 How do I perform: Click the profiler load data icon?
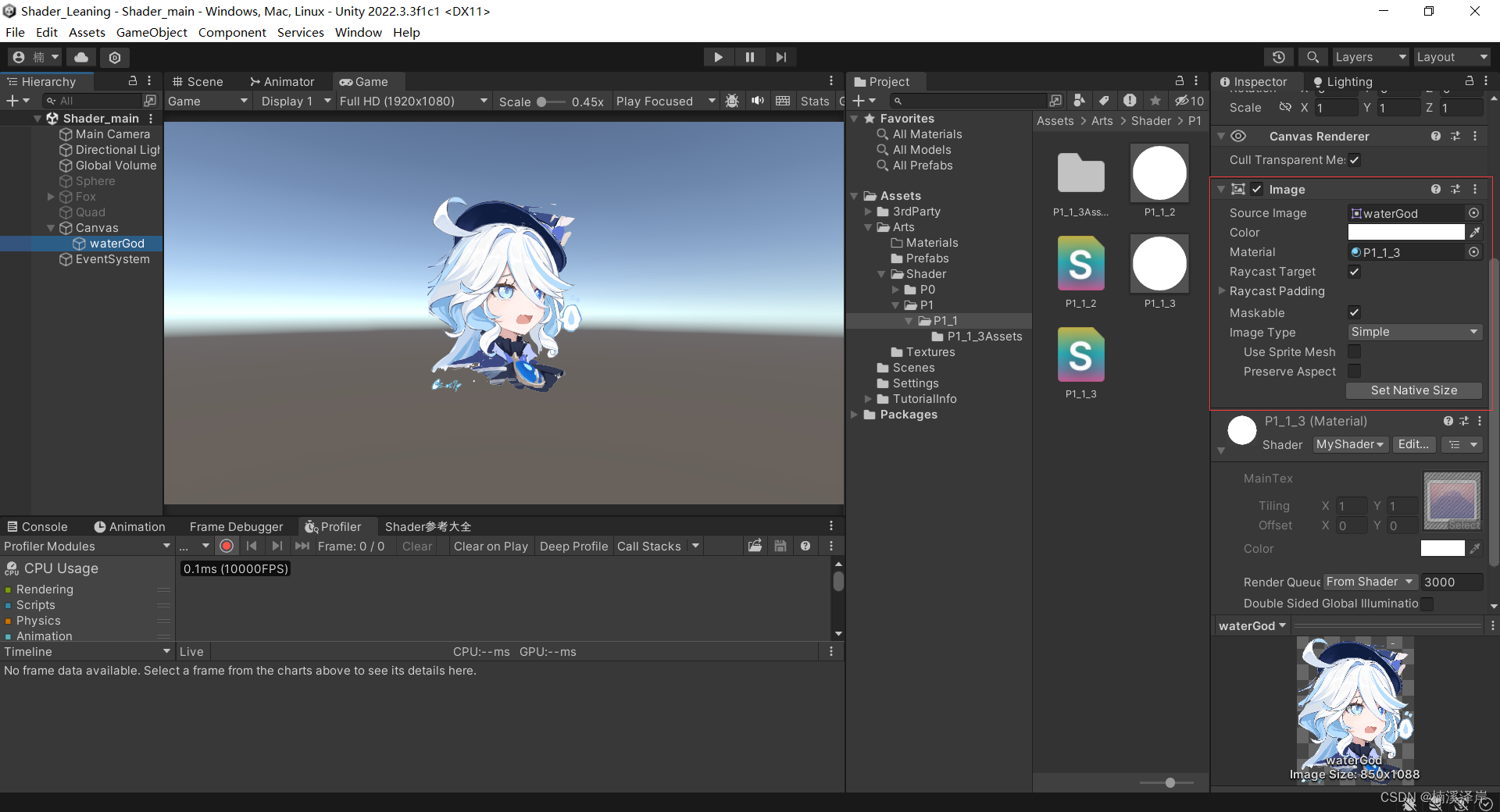[x=755, y=546]
